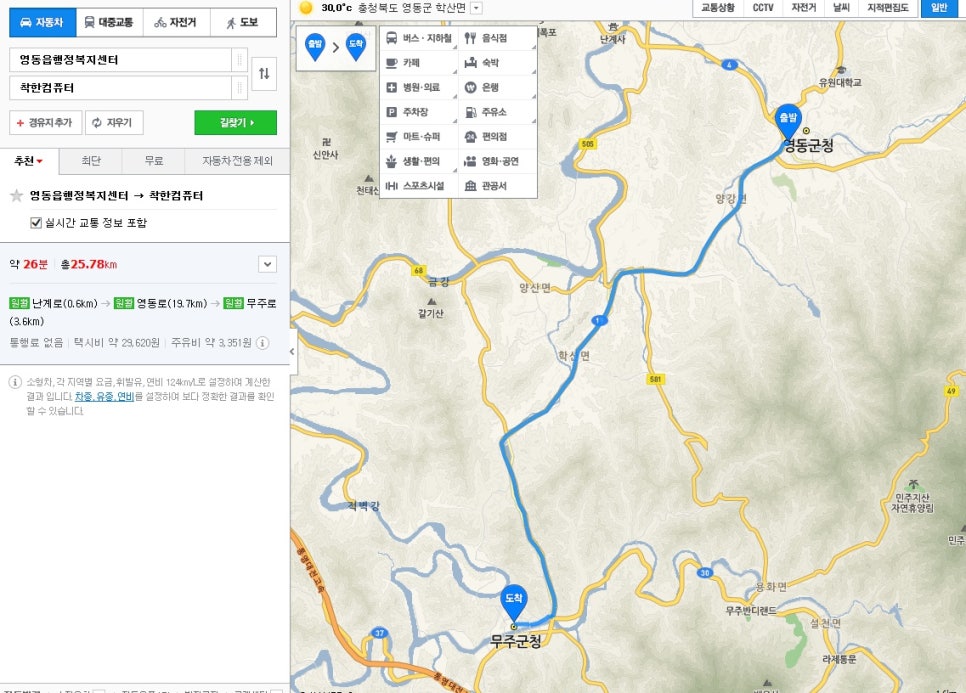Click the 경유지추가 add waypoint button

click(46, 123)
